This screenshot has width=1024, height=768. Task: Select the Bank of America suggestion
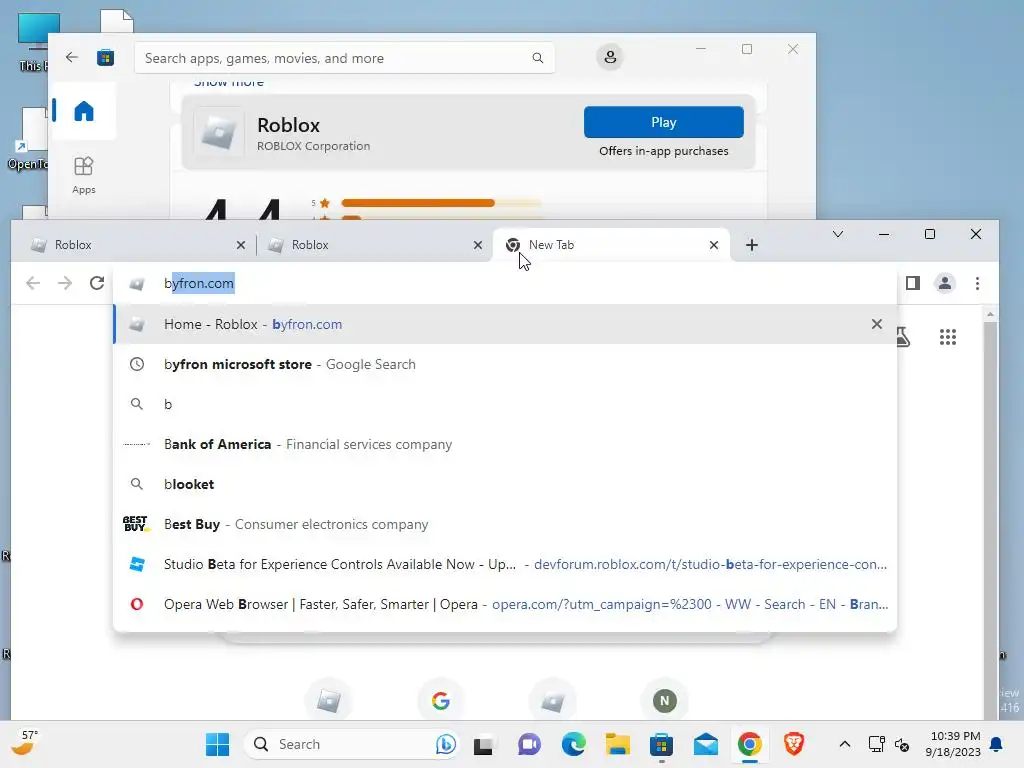pyautogui.click(x=505, y=444)
